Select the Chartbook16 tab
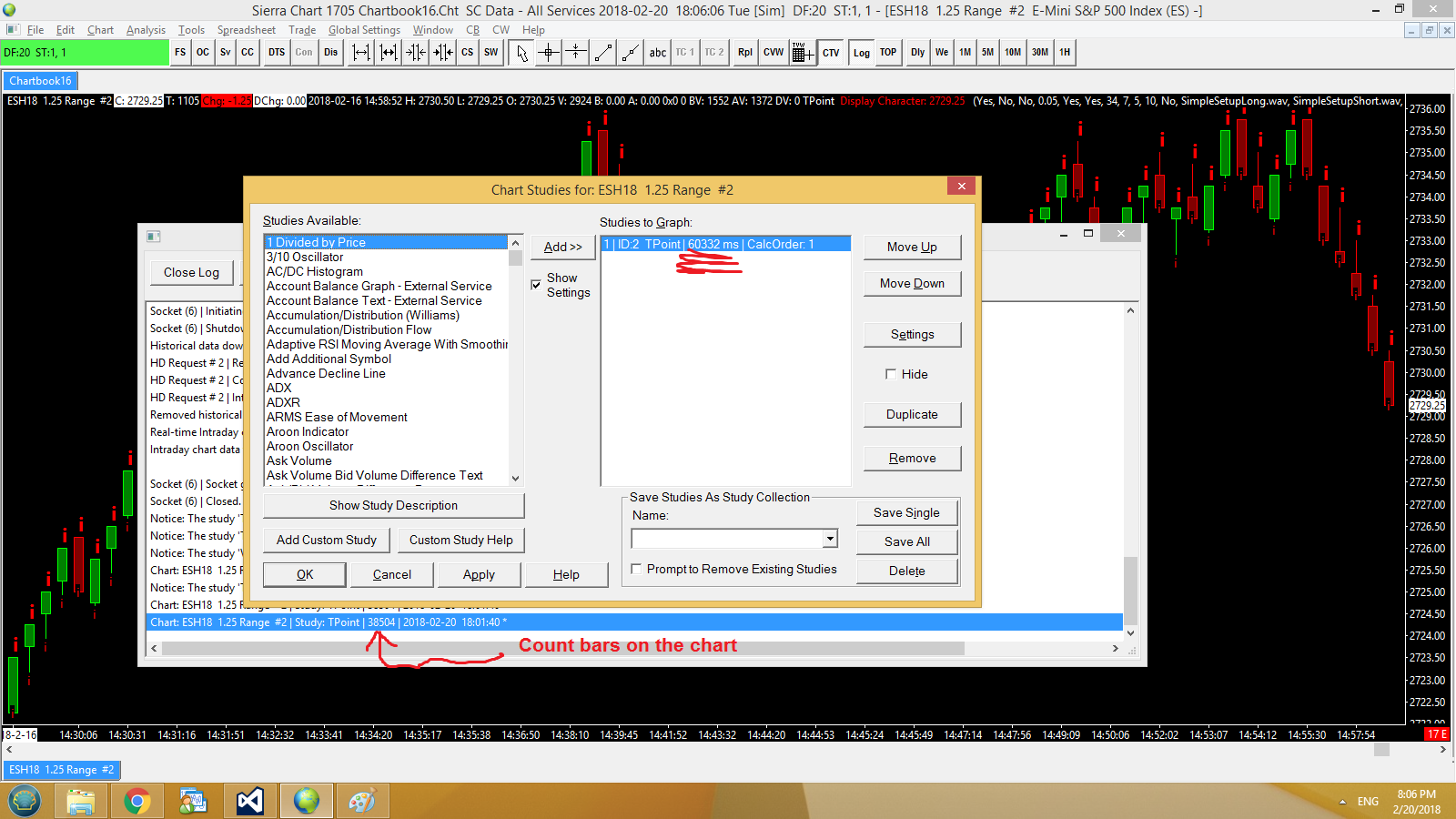Image resolution: width=1456 pixels, height=819 pixels. click(x=40, y=81)
